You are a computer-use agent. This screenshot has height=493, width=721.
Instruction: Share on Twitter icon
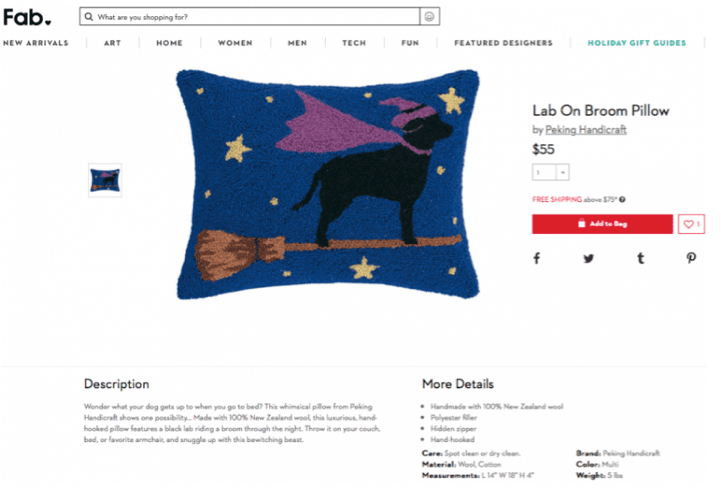(x=589, y=258)
